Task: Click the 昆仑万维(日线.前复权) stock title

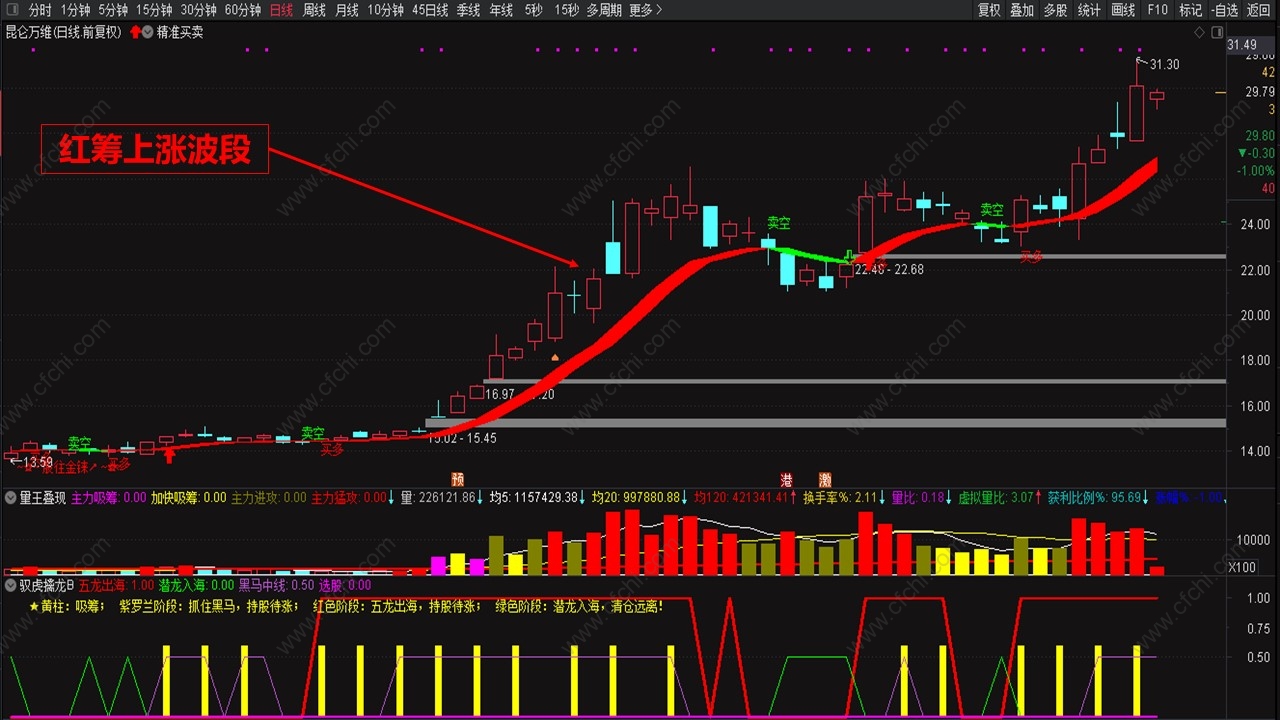Action: pyautogui.click(x=64, y=32)
